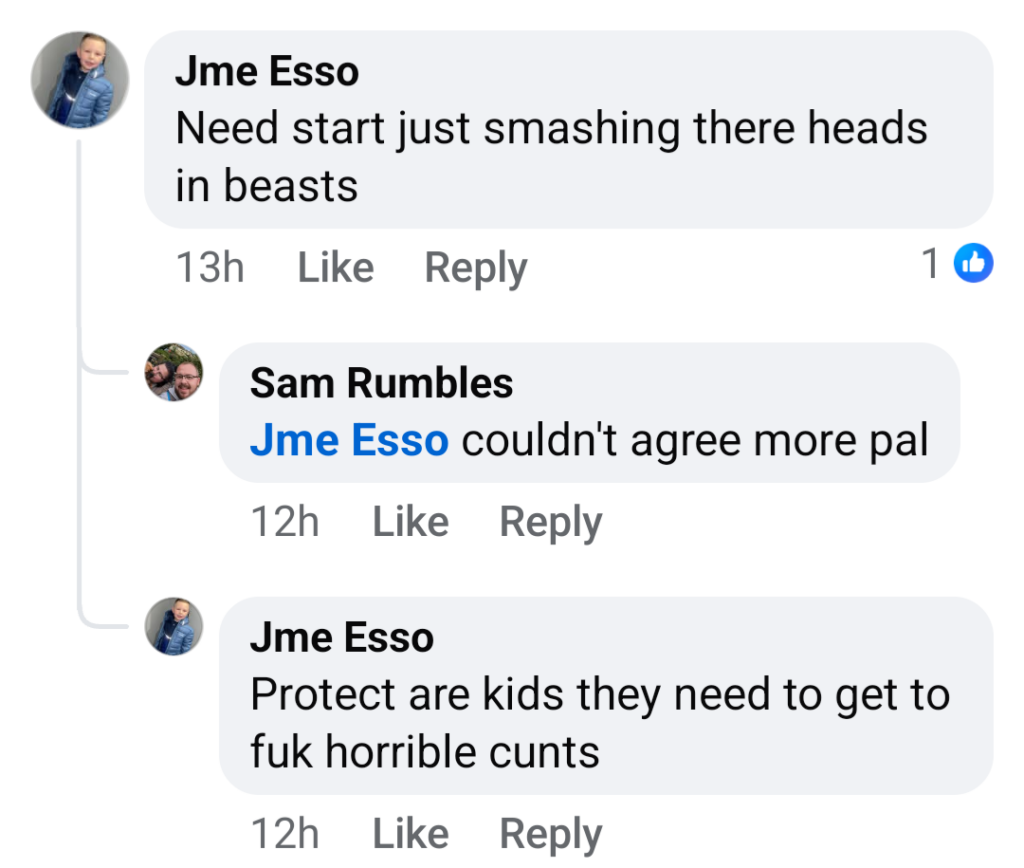Like the last Jme Esso reply
The image size is (1024, 868).
(411, 834)
